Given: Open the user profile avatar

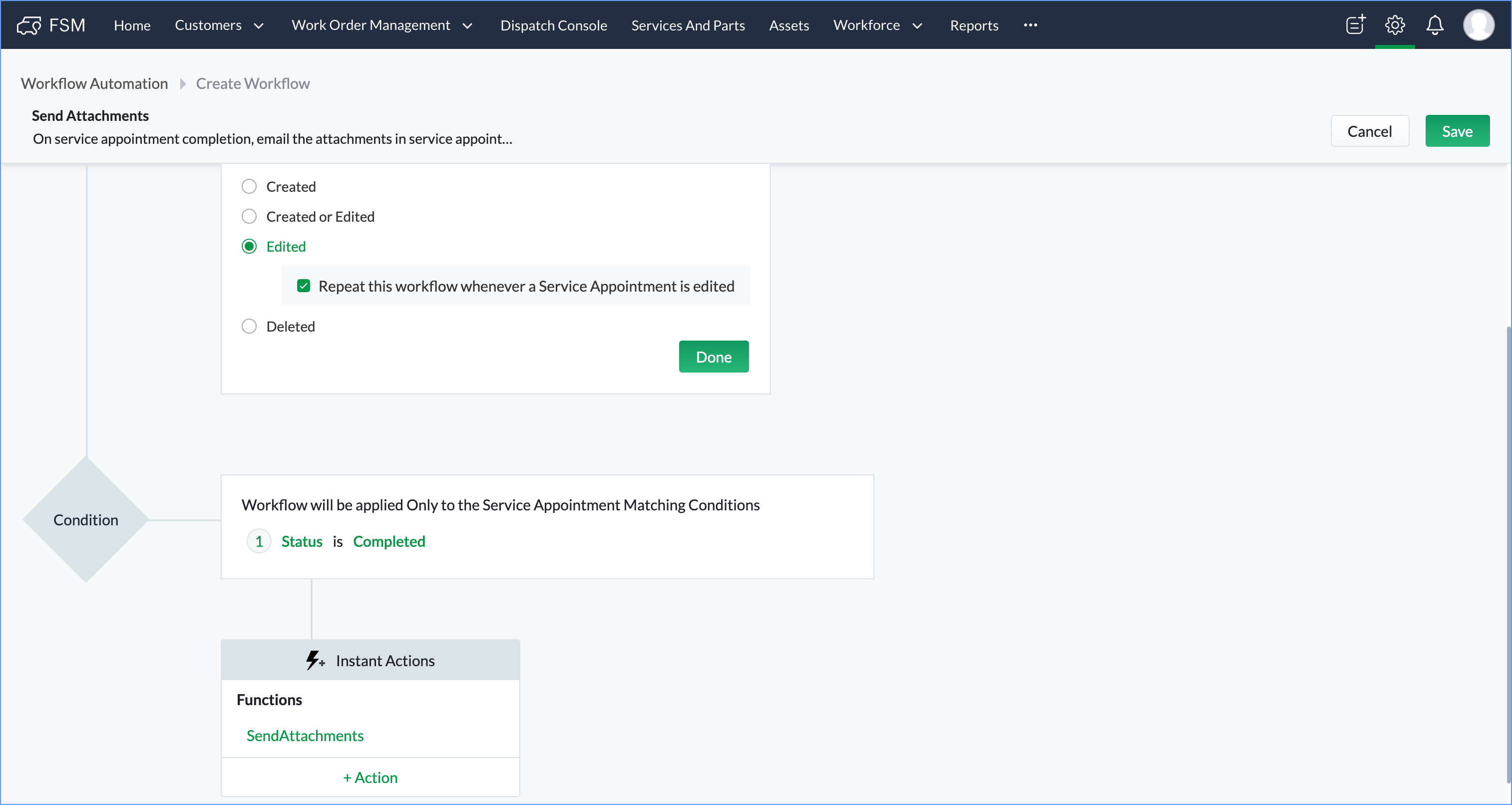Looking at the screenshot, I should click(1478, 25).
